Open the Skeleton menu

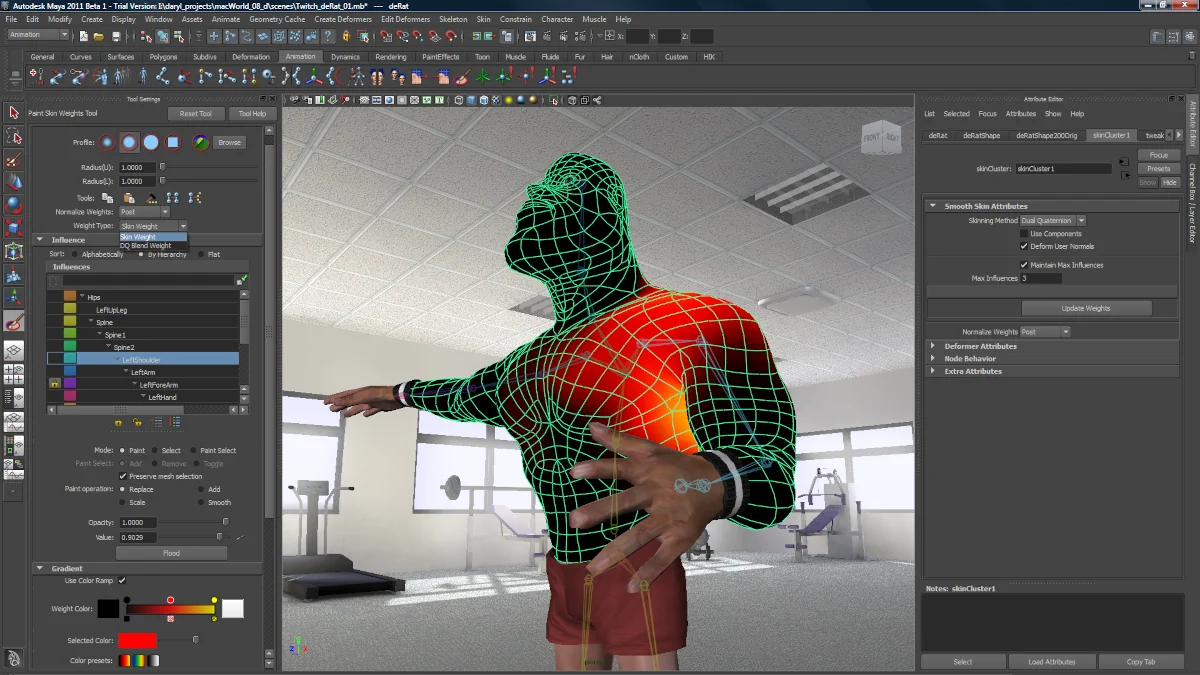click(x=453, y=19)
